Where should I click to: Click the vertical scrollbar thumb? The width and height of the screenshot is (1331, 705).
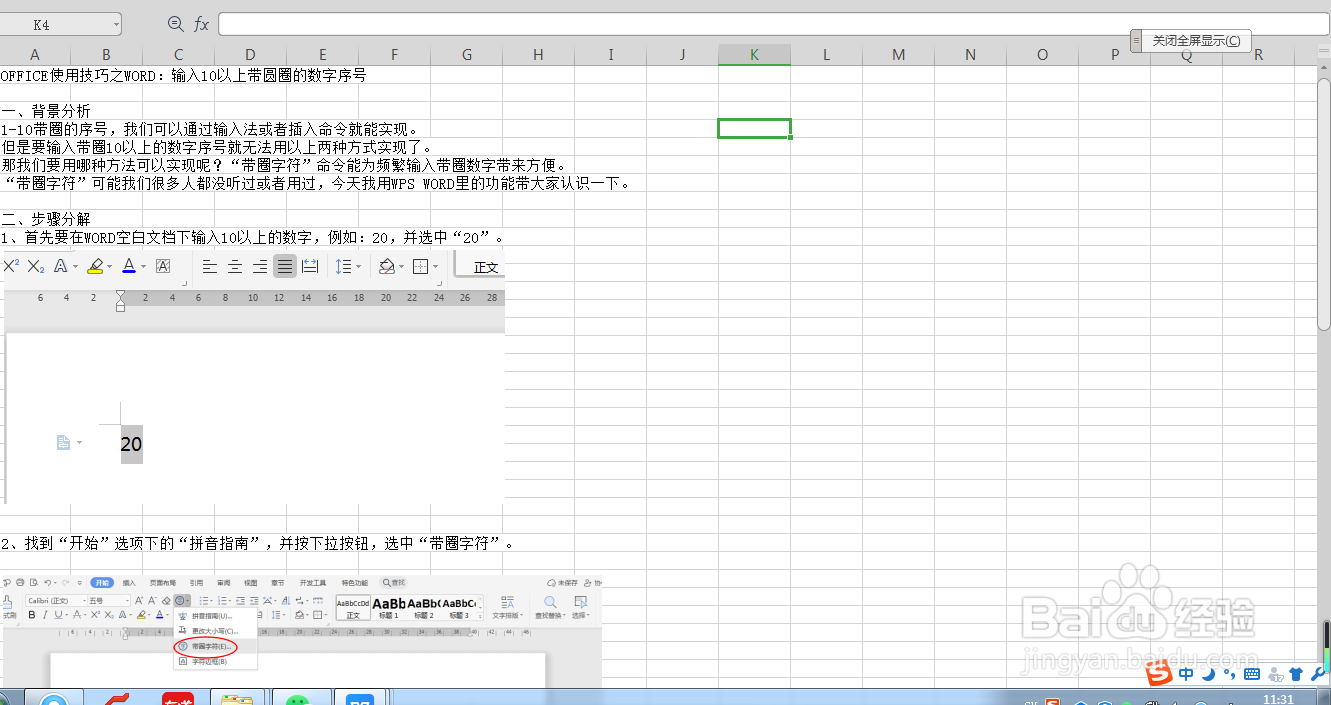tap(1324, 203)
